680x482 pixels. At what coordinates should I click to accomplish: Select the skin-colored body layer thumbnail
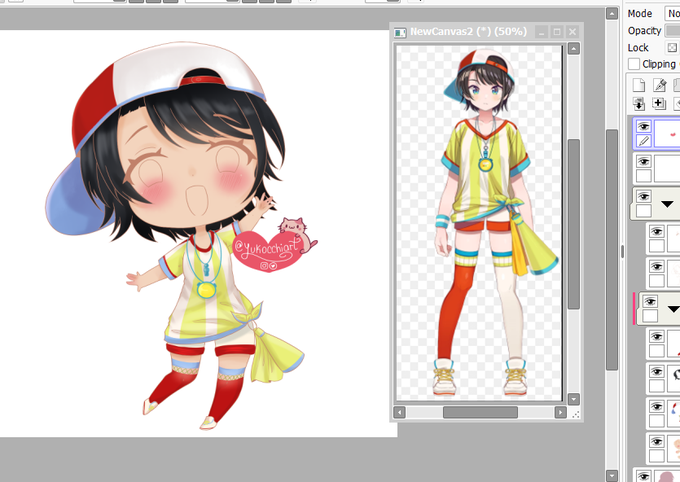click(674, 449)
